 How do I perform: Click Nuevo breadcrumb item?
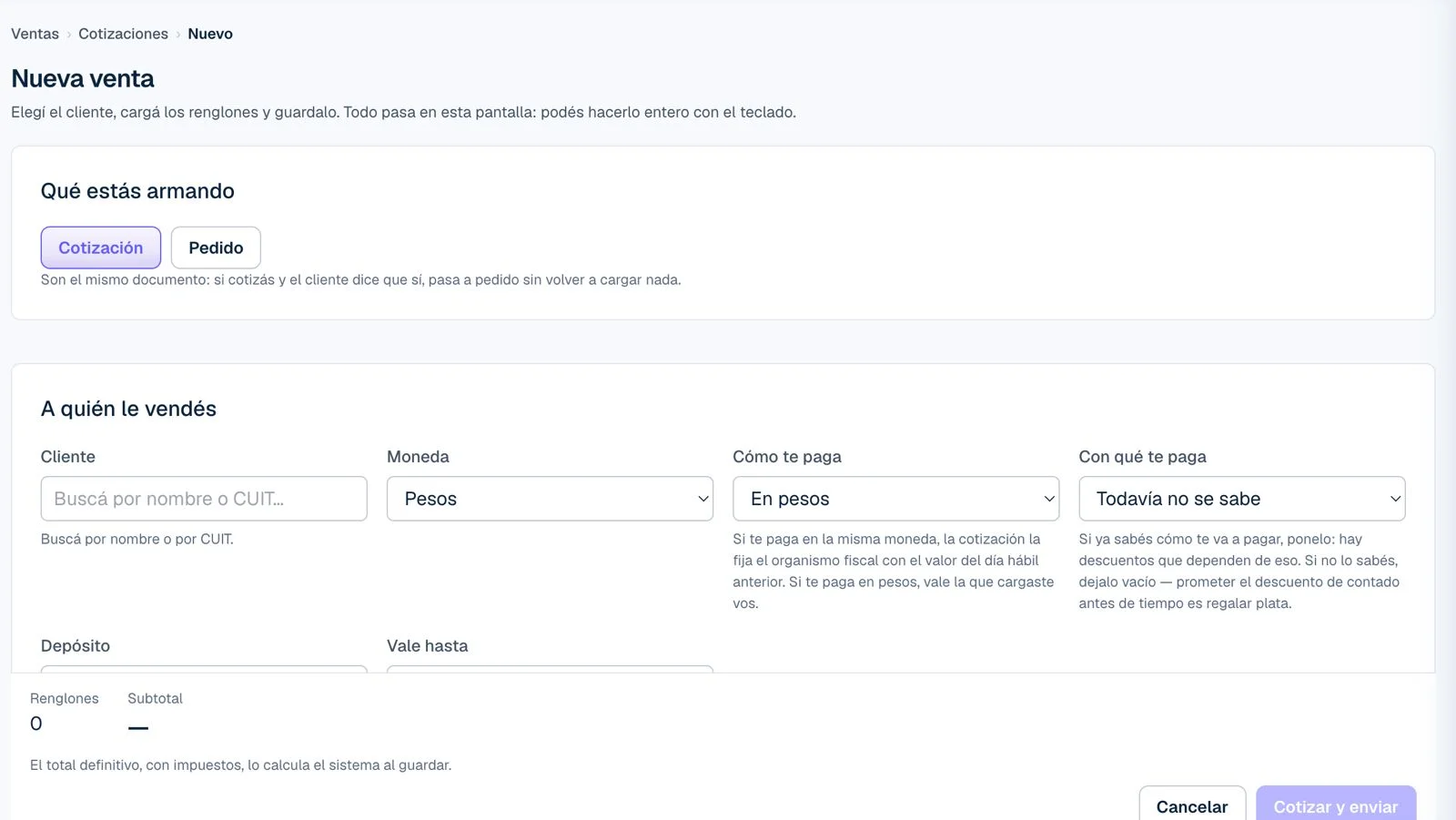pos(210,34)
